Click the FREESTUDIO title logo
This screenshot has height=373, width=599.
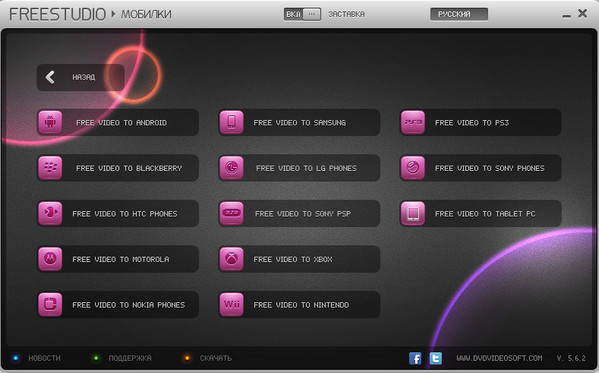(58, 15)
